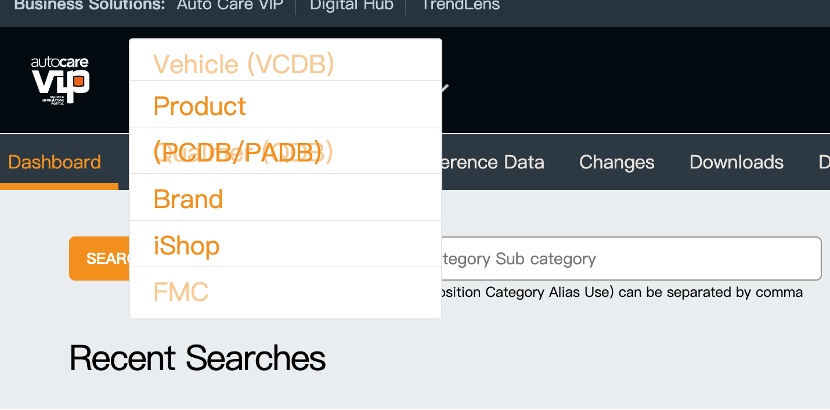Open the Downloads tab
This screenshot has height=410, width=830.
736,162
